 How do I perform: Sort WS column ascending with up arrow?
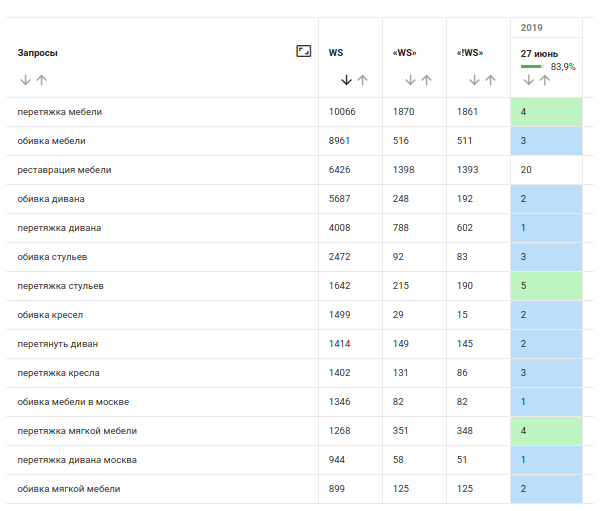362,80
